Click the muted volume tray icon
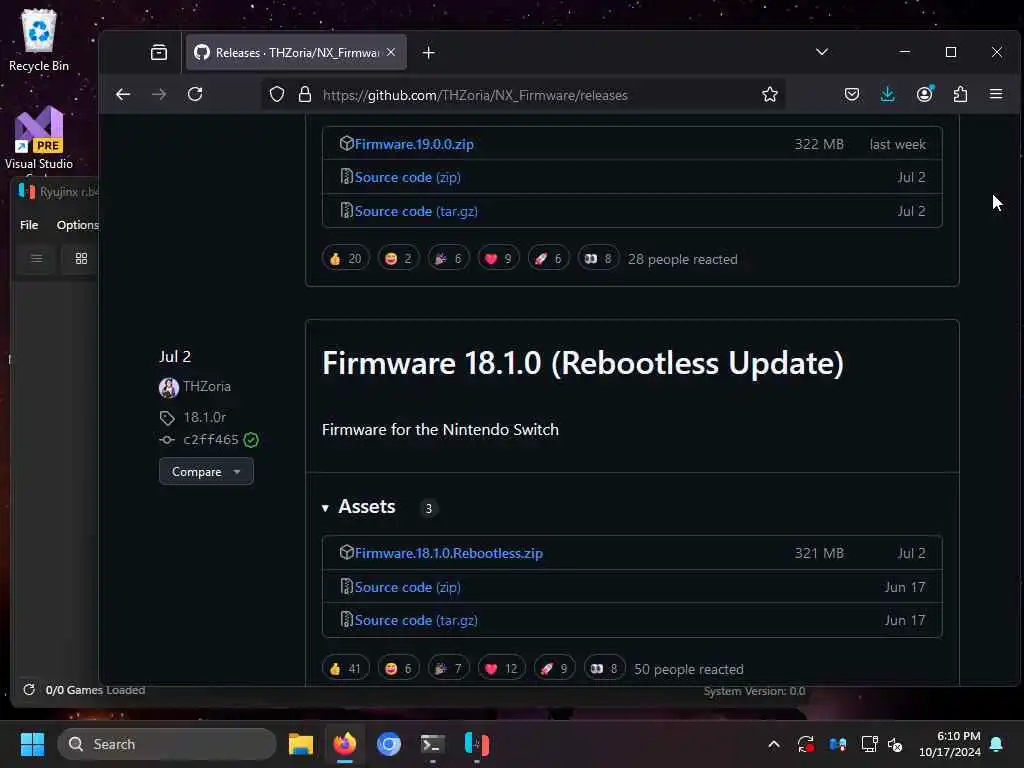This screenshot has width=1024, height=768. [895, 744]
